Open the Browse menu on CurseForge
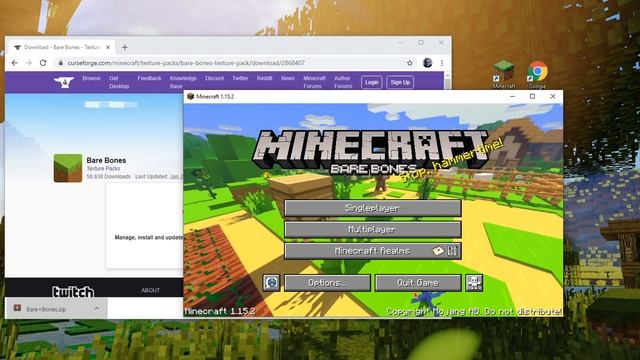640x360 pixels. (x=91, y=78)
